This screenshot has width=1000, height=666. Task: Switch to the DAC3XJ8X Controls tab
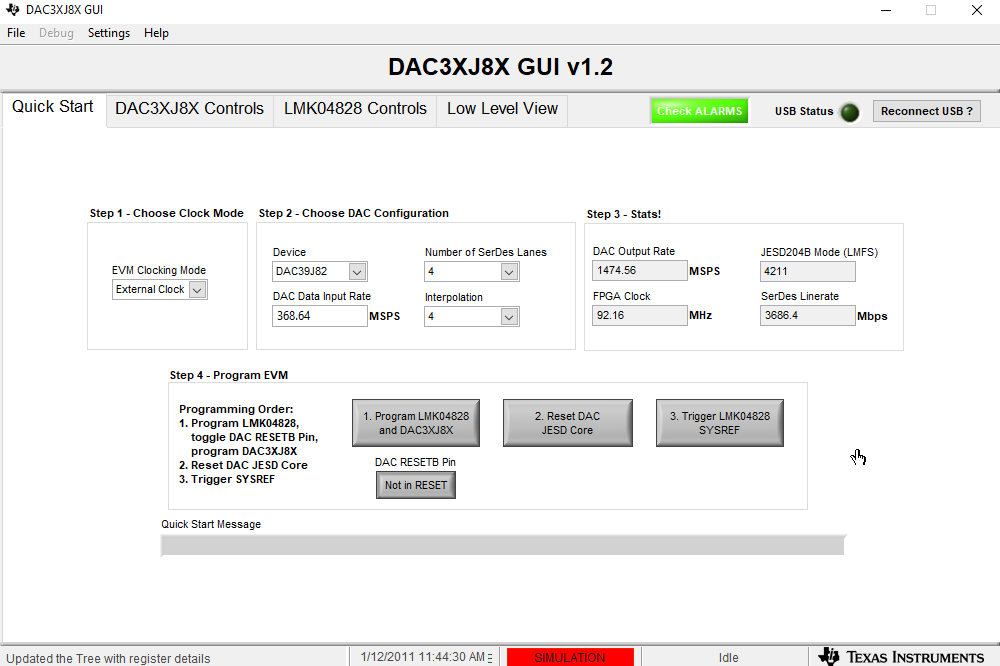pyautogui.click(x=189, y=109)
